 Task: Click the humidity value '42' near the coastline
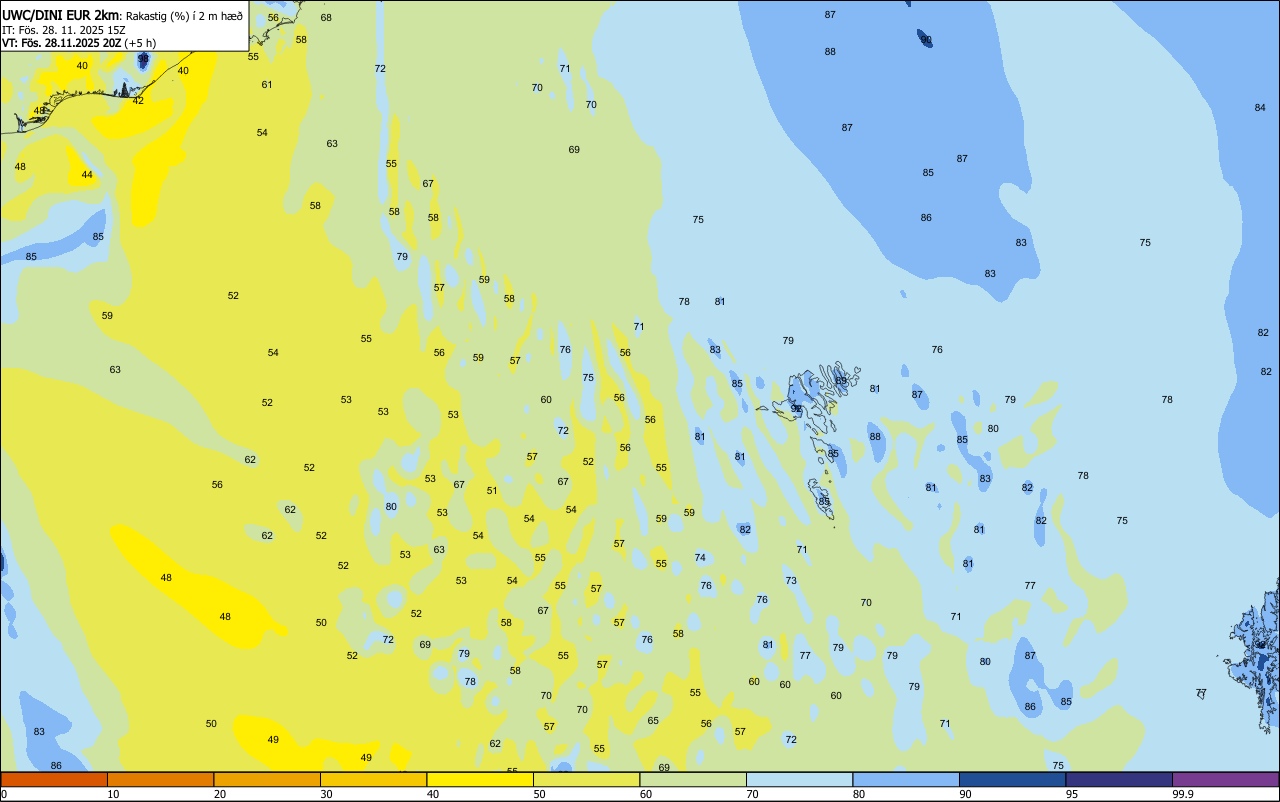point(138,101)
